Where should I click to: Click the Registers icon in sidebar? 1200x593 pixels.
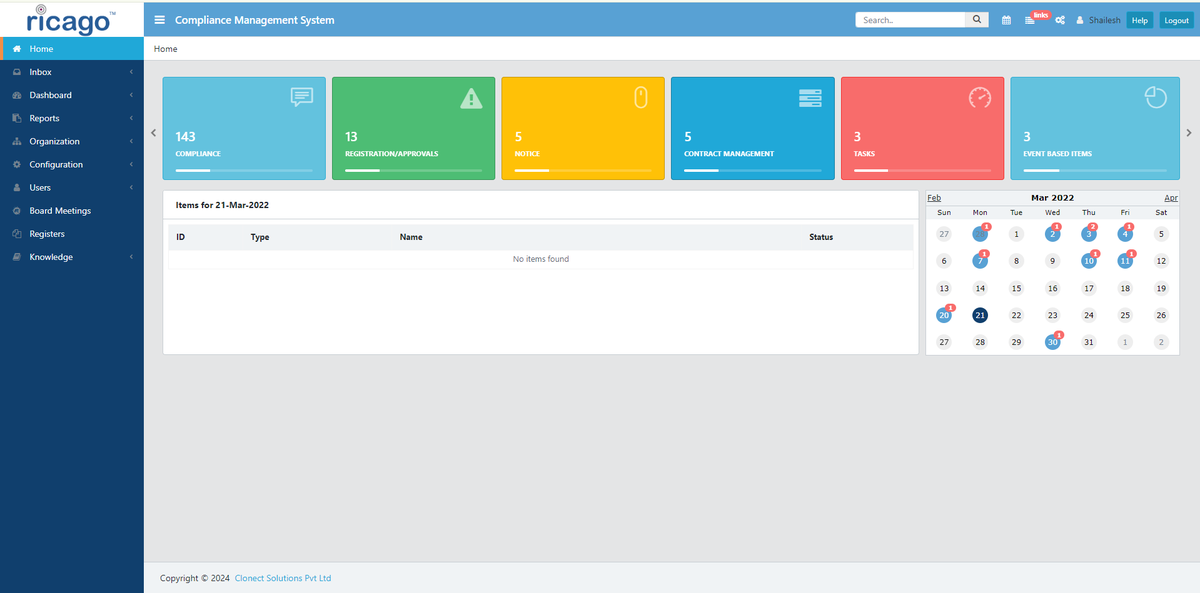(x=18, y=234)
